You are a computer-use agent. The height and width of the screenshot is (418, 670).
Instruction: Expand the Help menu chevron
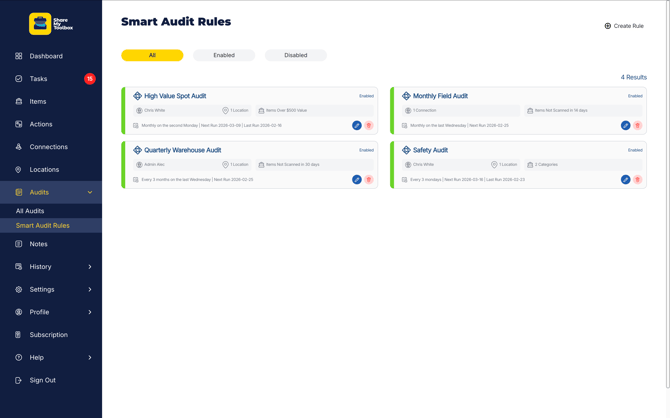(x=90, y=357)
